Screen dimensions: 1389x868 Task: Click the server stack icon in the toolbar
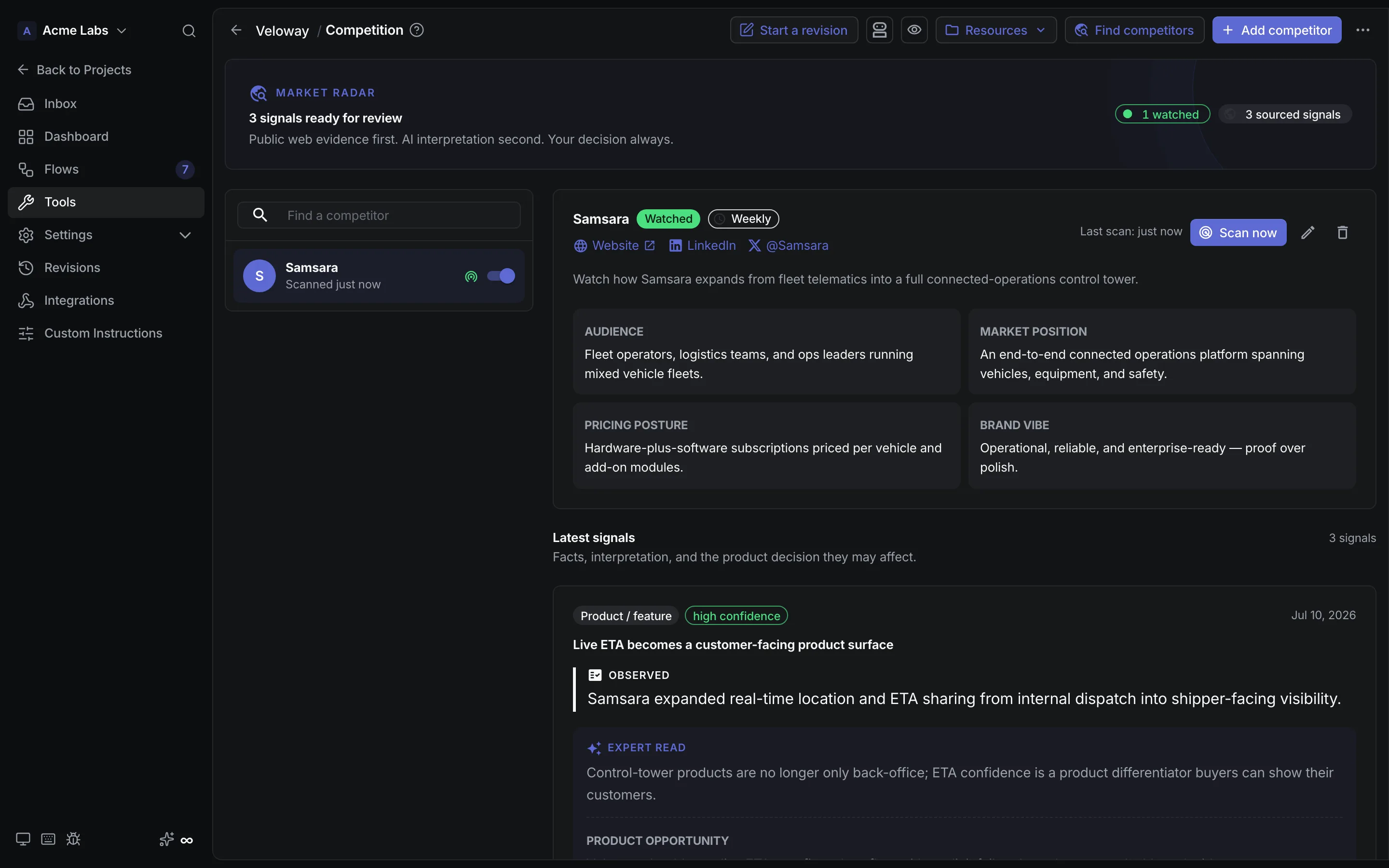(x=879, y=30)
